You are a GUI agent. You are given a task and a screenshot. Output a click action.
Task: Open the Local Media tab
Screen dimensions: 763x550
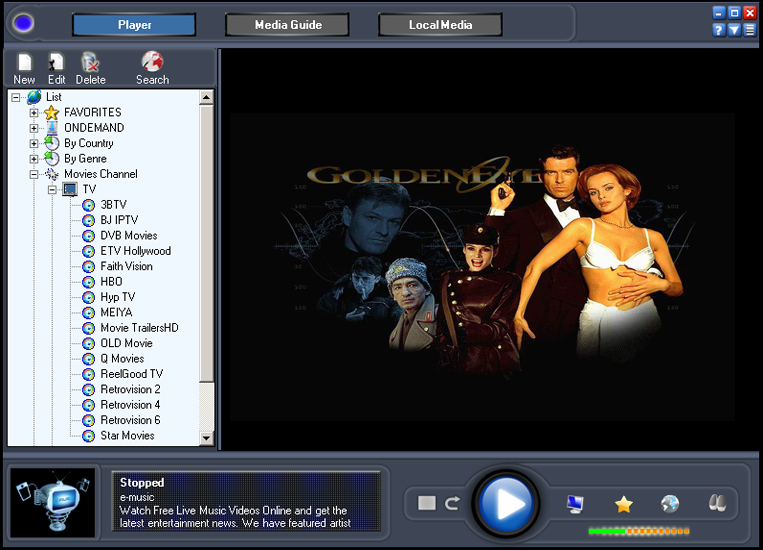coord(440,25)
